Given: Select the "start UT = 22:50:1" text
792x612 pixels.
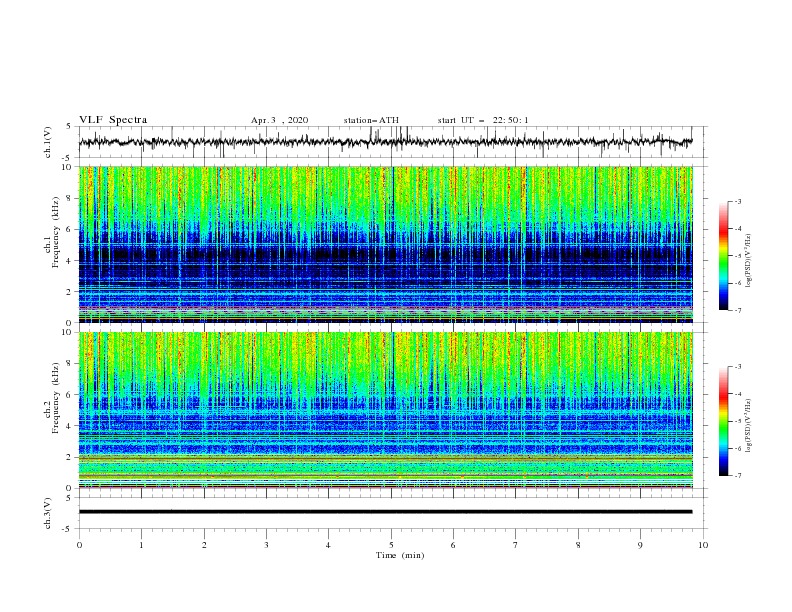Looking at the screenshot, I should [x=483, y=120].
